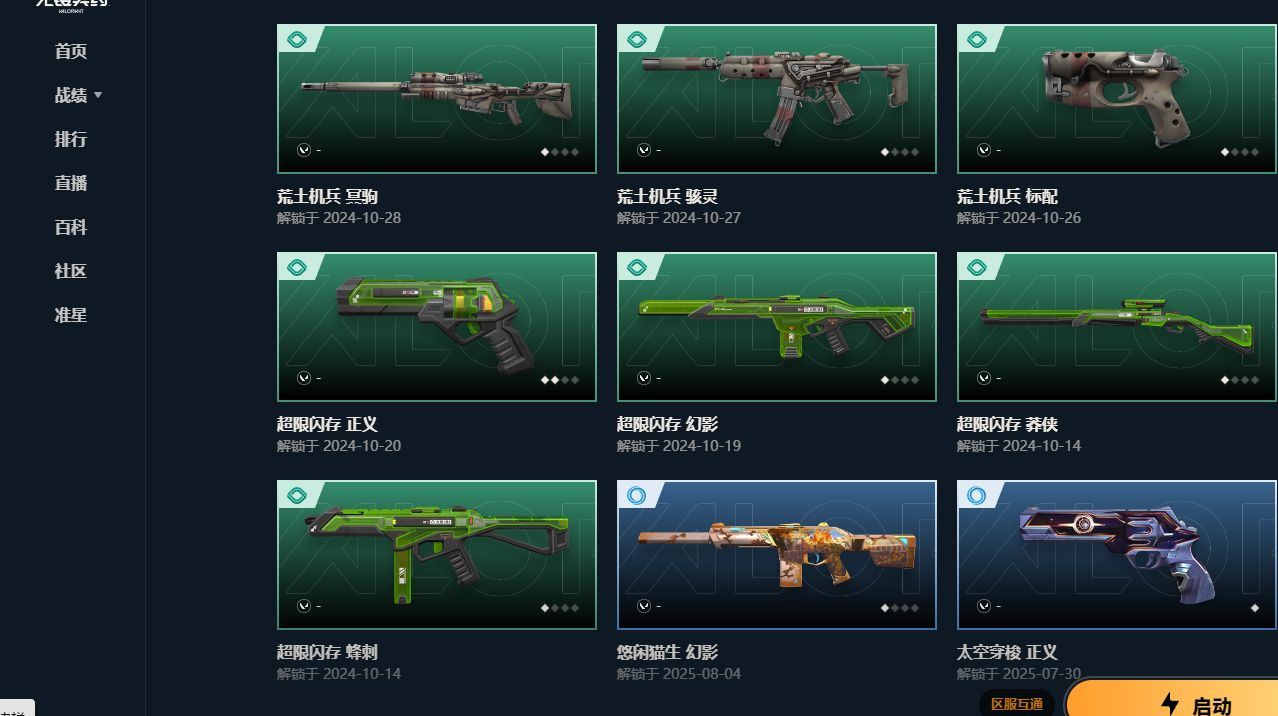Open the 首页 menu item
This screenshot has height=716, width=1278.
(x=71, y=51)
